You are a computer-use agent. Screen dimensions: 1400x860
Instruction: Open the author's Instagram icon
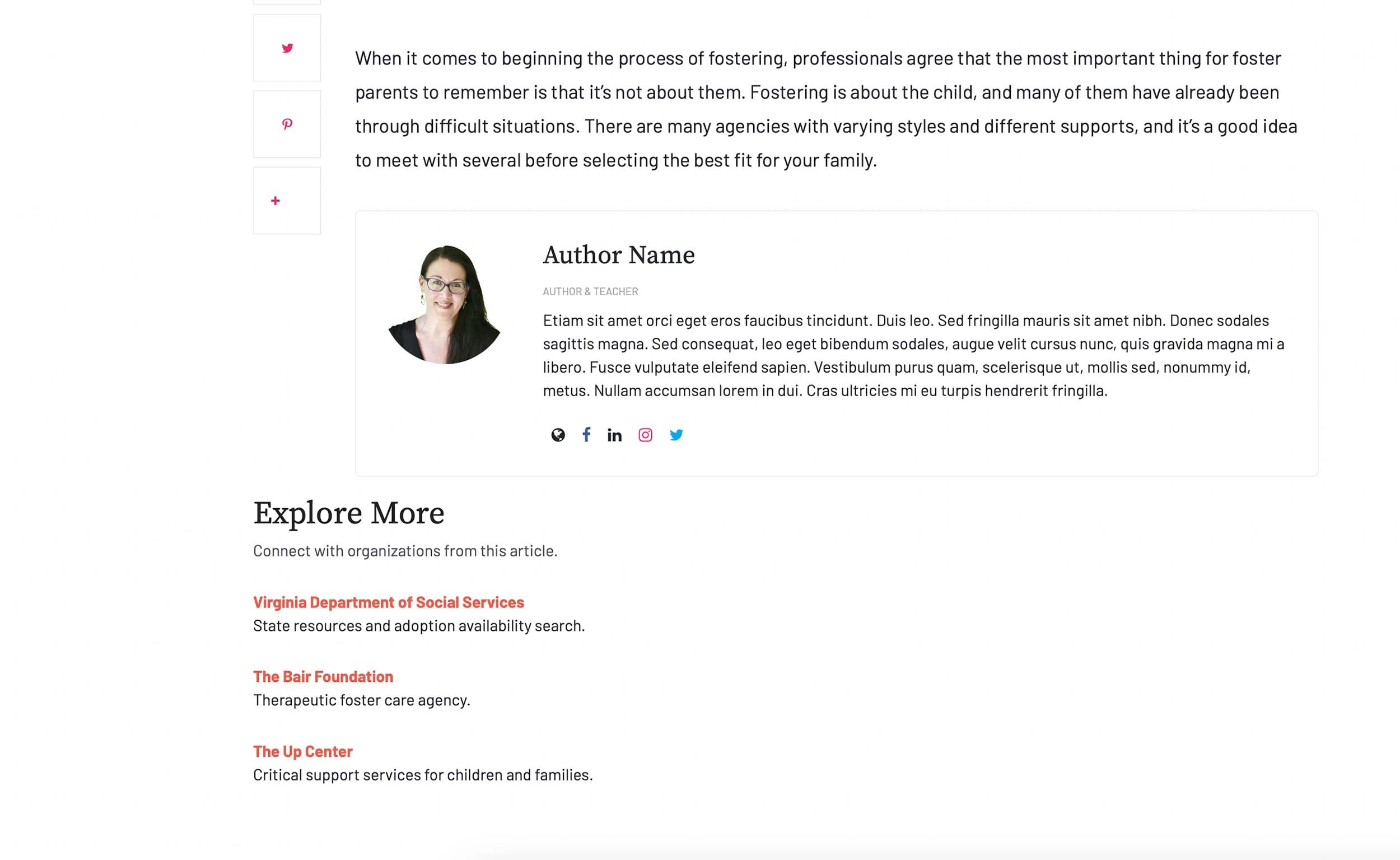[x=645, y=435]
